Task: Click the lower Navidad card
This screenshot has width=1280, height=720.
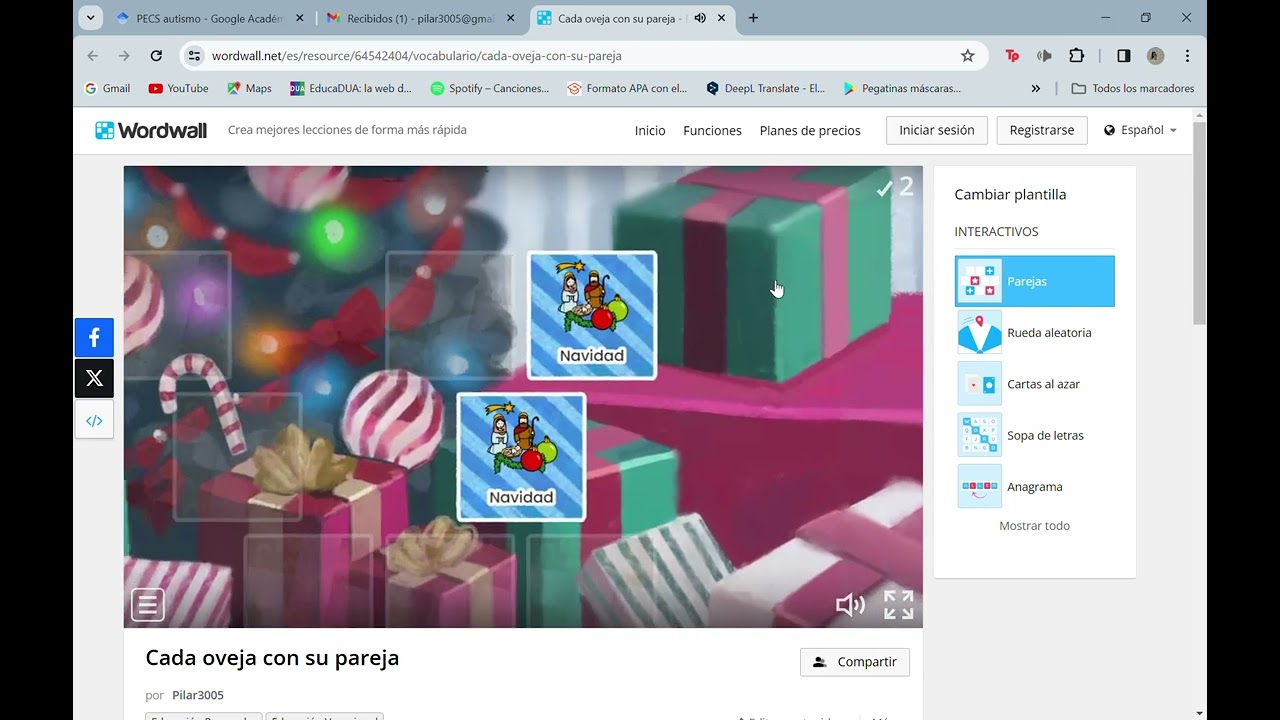Action: [x=521, y=457]
